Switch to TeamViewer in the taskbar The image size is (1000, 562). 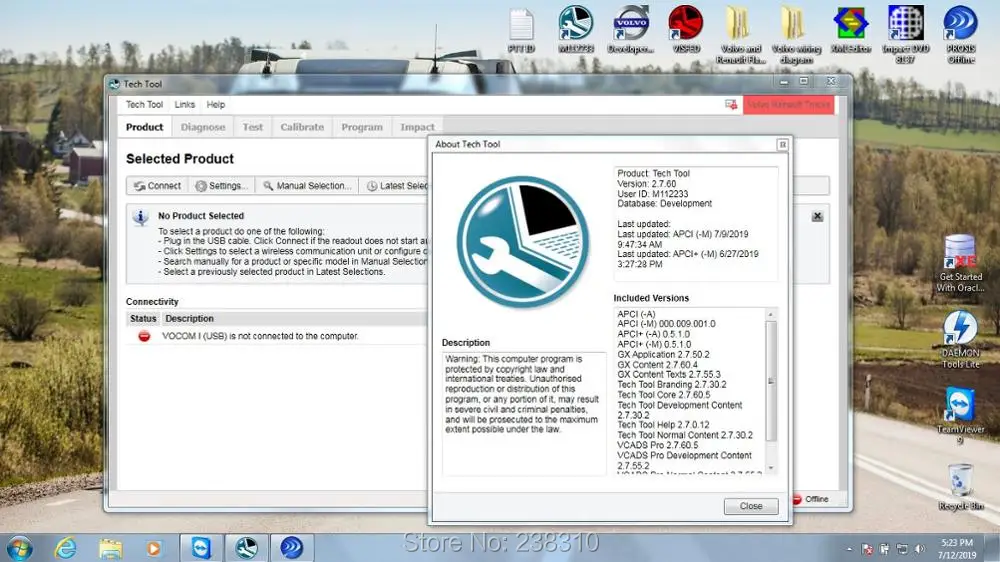coord(201,548)
